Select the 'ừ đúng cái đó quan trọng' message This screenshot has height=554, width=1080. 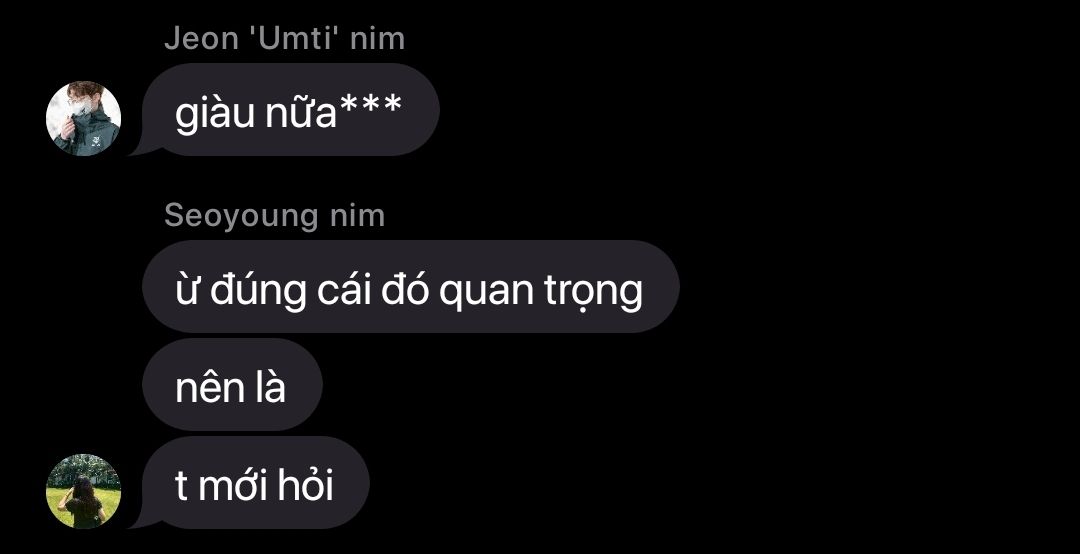[x=411, y=287]
